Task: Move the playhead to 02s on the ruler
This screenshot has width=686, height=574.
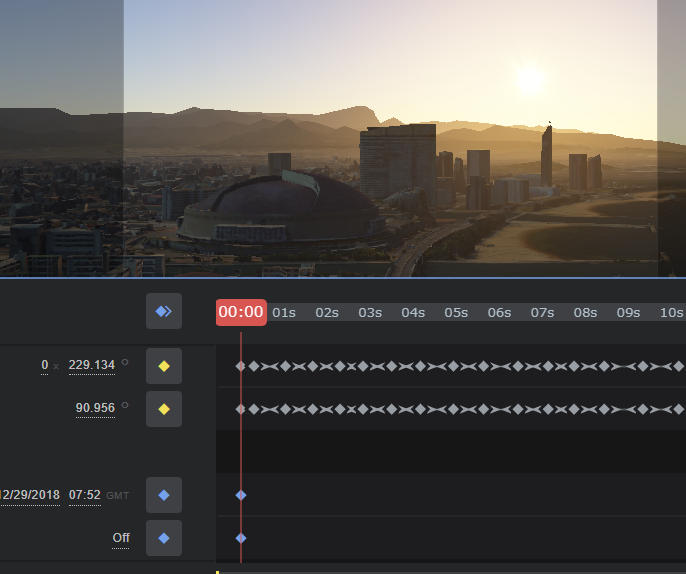Action: 327,312
